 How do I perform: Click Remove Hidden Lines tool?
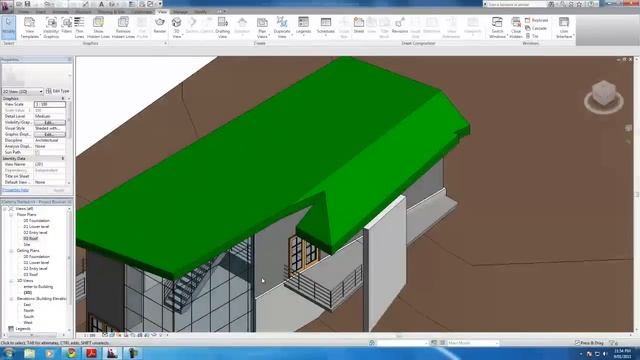pyautogui.click(x=123, y=28)
